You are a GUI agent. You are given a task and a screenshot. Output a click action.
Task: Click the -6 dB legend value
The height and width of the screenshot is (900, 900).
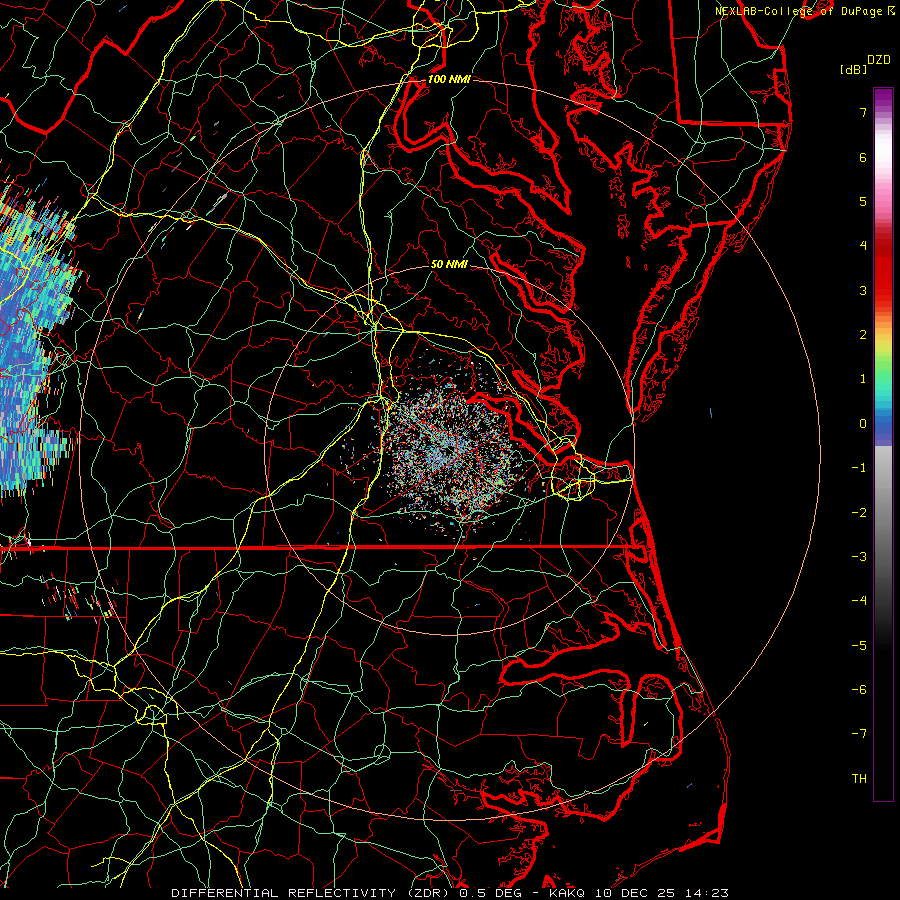[859, 690]
